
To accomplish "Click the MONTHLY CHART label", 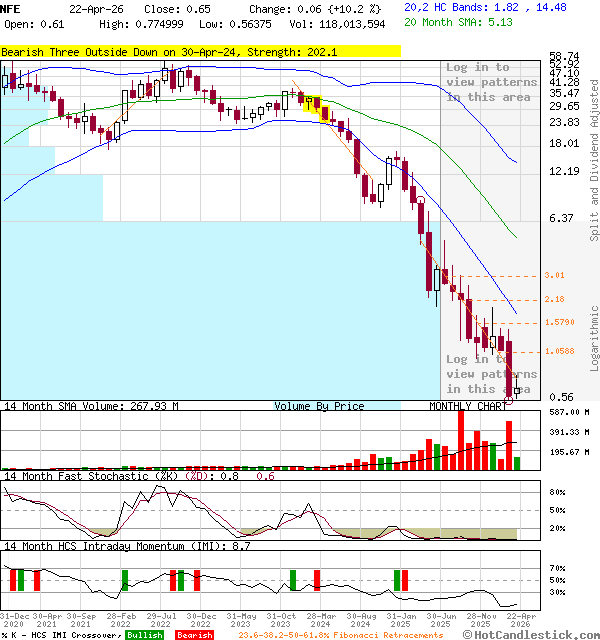I will [x=468, y=406].
